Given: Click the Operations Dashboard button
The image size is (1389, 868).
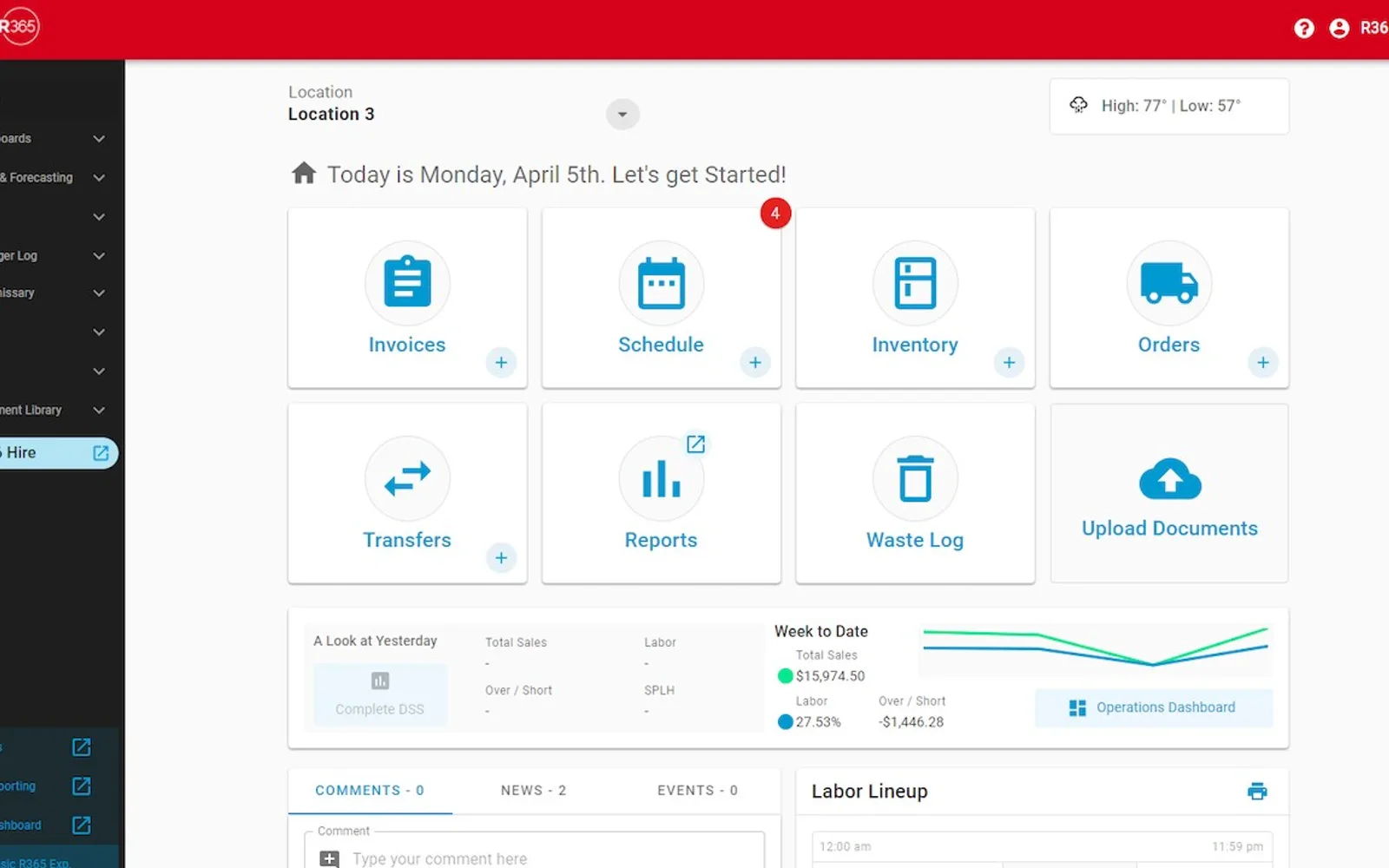Looking at the screenshot, I should point(1154,707).
